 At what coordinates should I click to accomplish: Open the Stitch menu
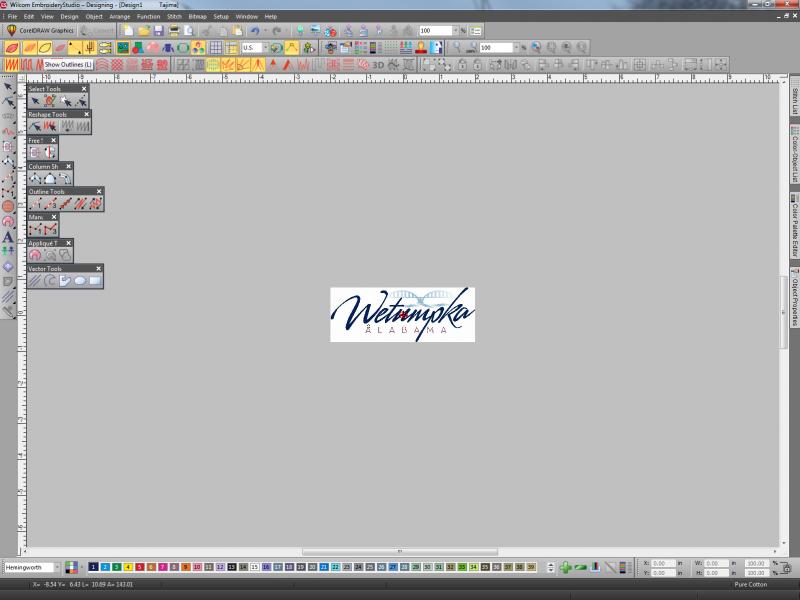pos(174,16)
